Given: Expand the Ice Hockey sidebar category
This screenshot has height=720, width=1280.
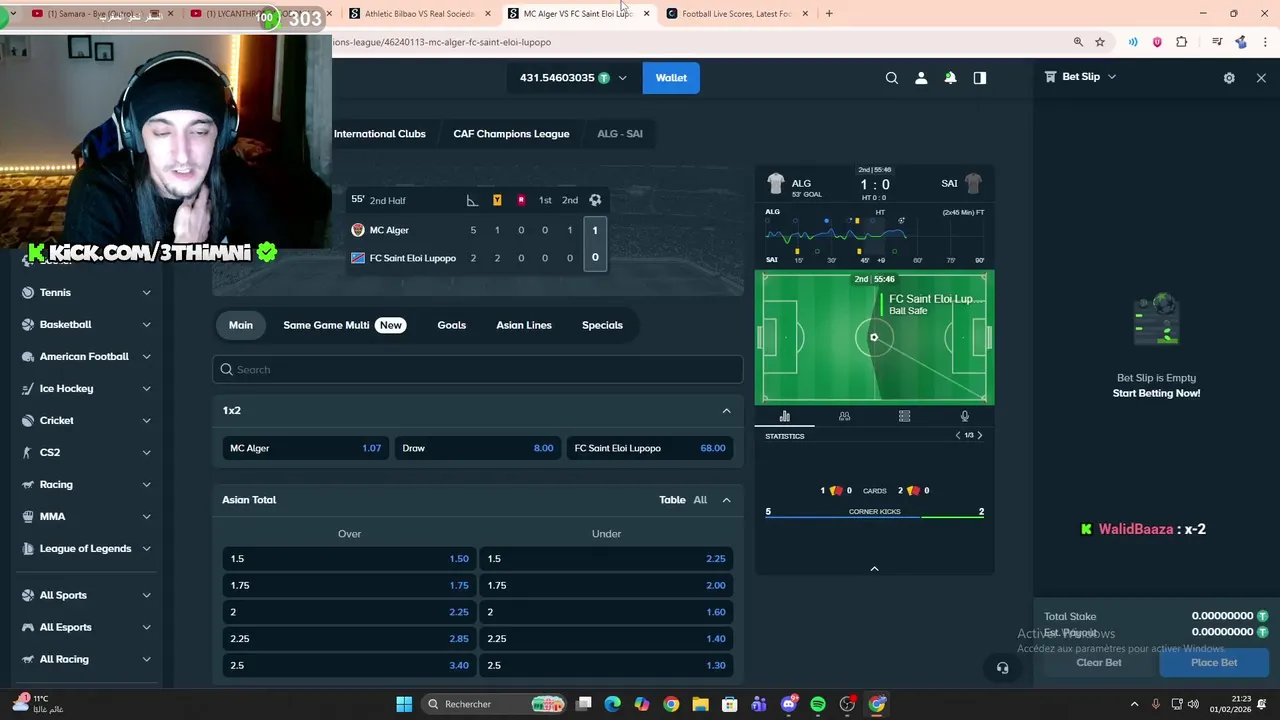Looking at the screenshot, I should point(146,389).
